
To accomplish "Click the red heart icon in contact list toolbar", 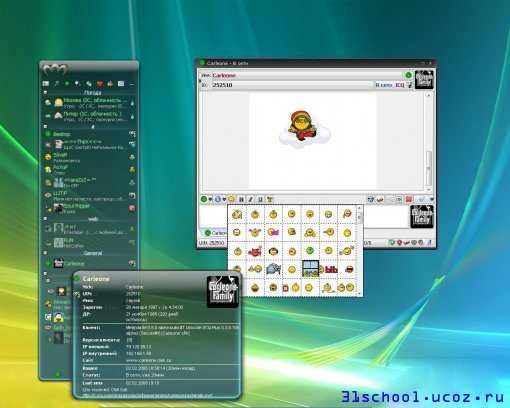I will (99, 84).
